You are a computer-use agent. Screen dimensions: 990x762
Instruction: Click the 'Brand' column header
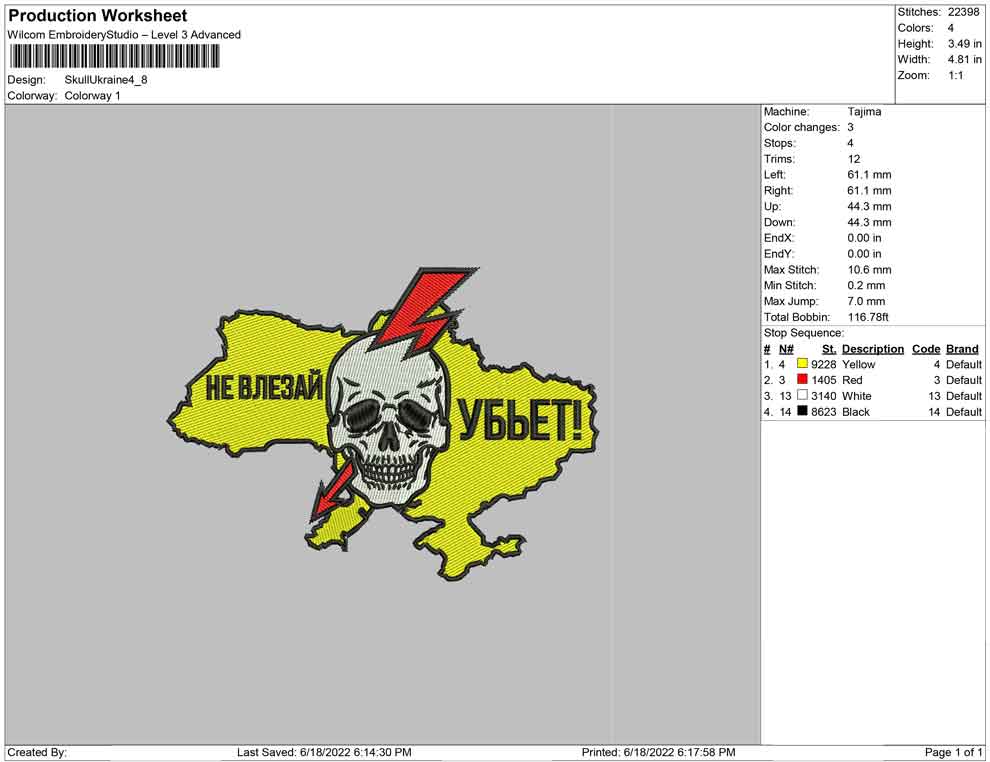click(962, 349)
